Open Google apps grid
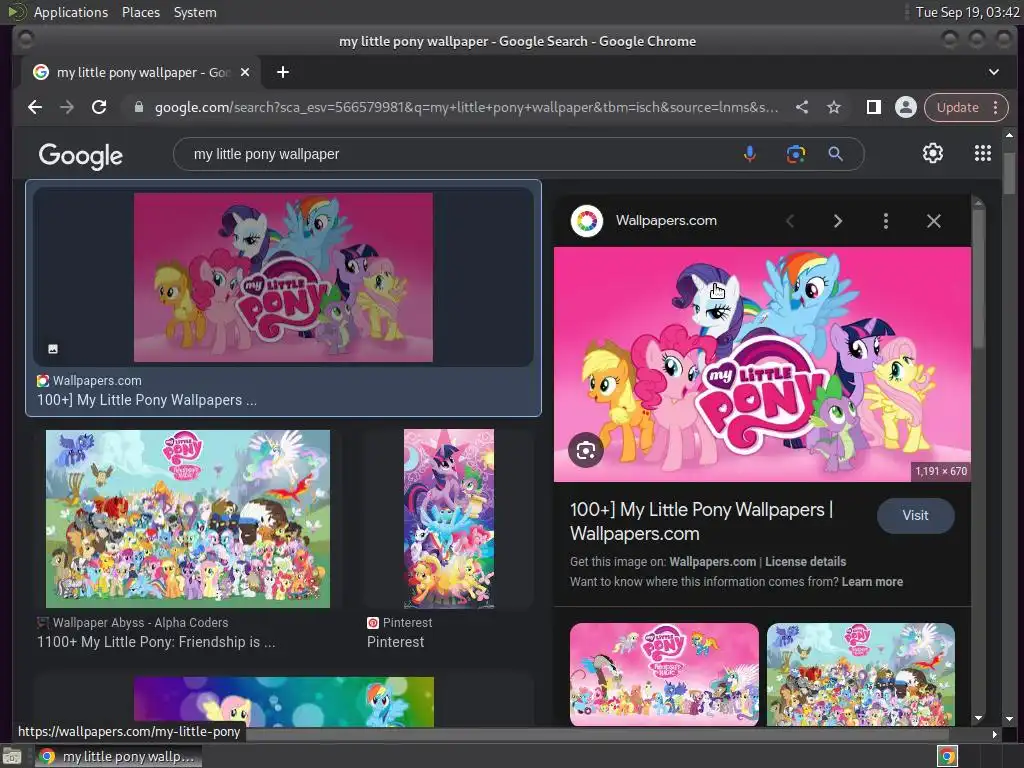 click(x=983, y=153)
